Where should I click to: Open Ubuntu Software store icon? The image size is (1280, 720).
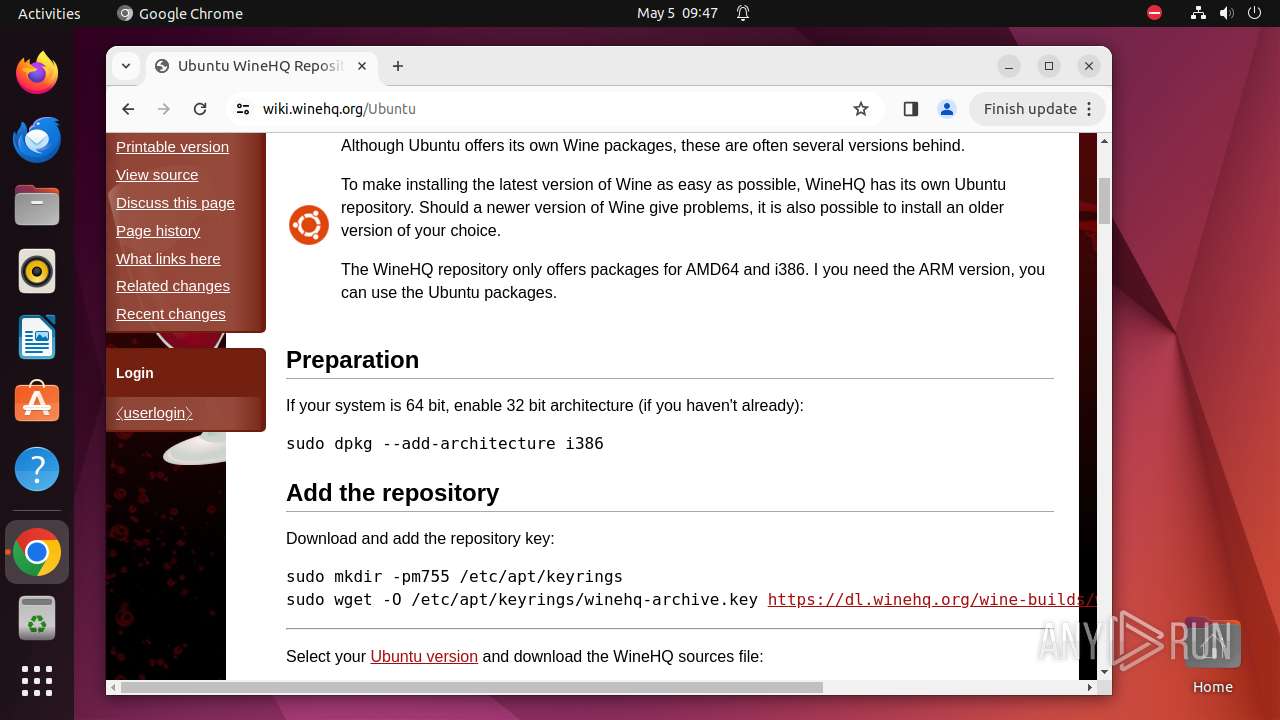point(37,403)
